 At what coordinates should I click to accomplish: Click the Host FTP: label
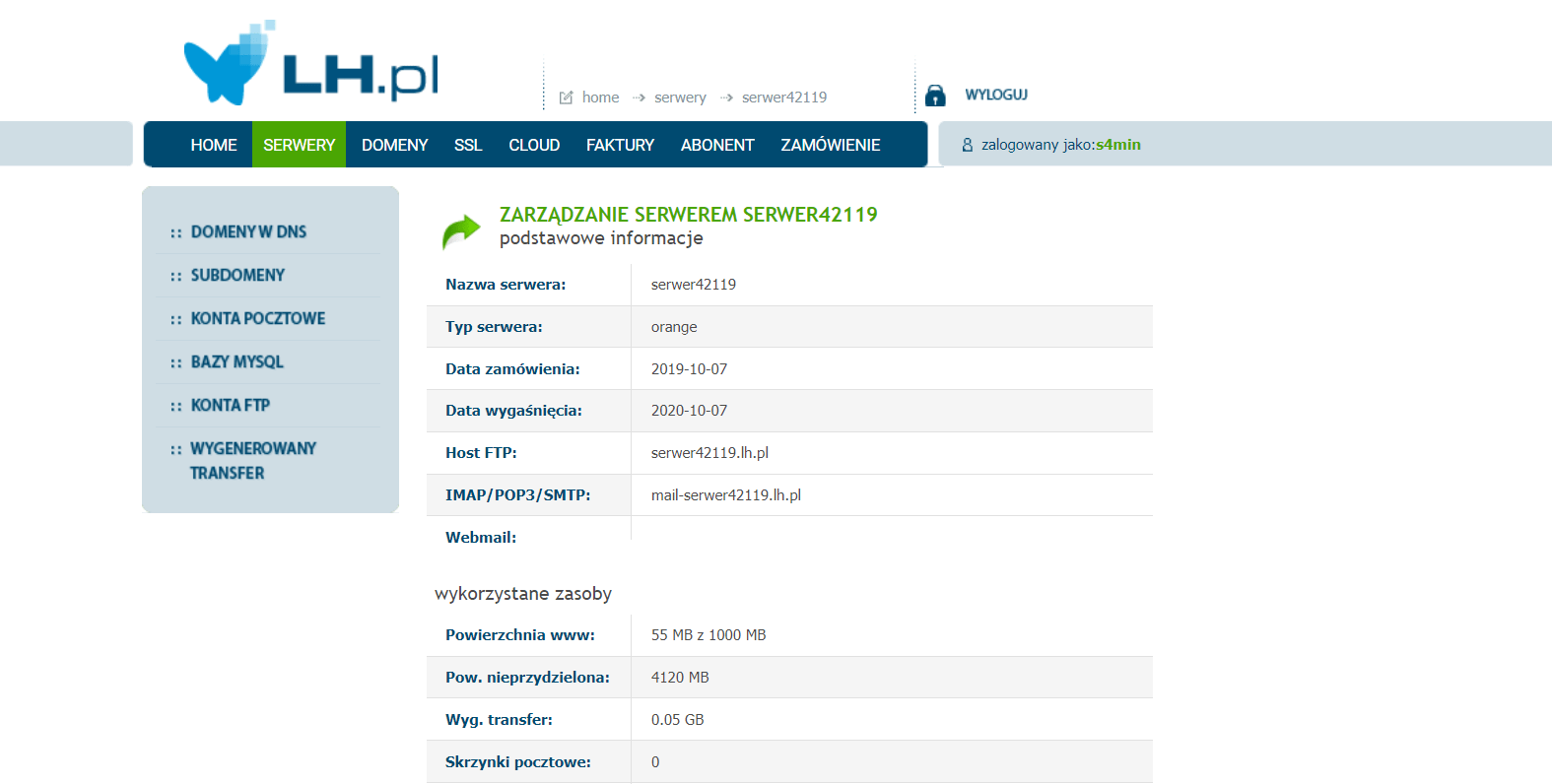point(481,453)
